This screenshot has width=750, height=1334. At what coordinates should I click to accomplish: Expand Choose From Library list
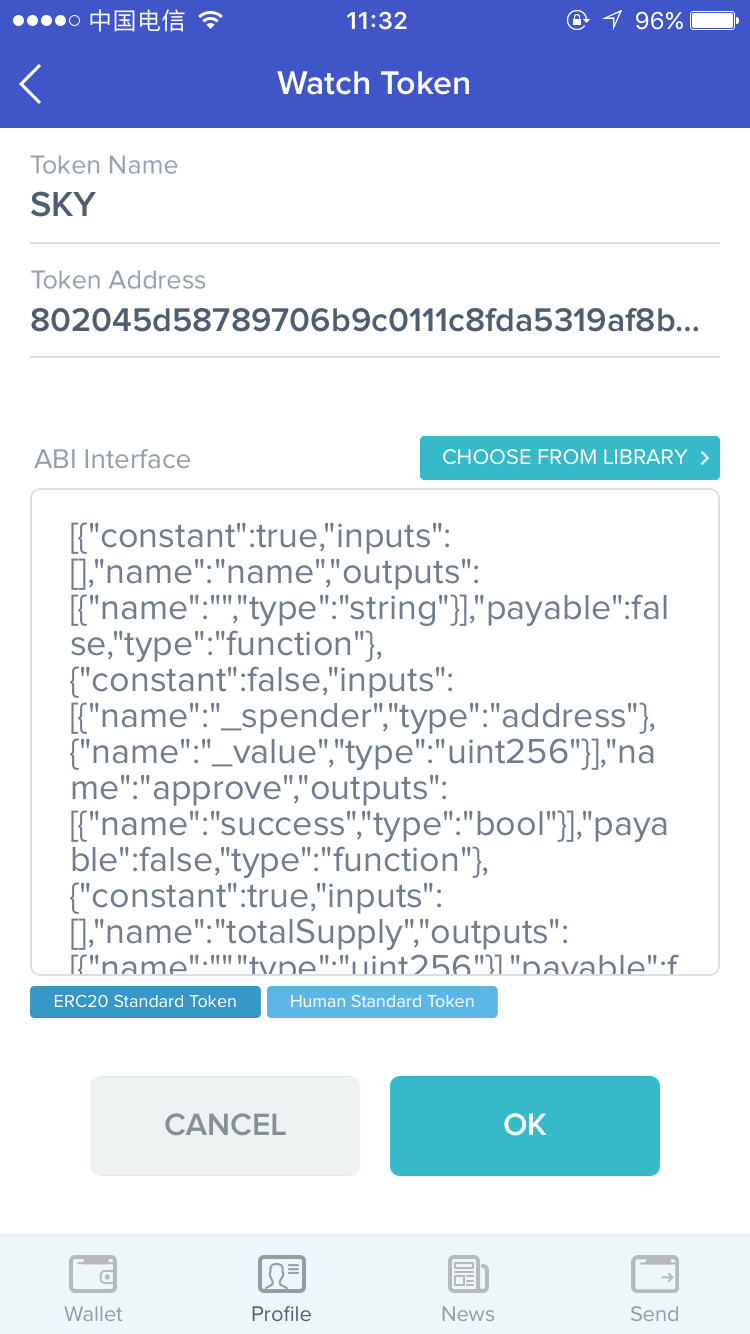(x=570, y=458)
